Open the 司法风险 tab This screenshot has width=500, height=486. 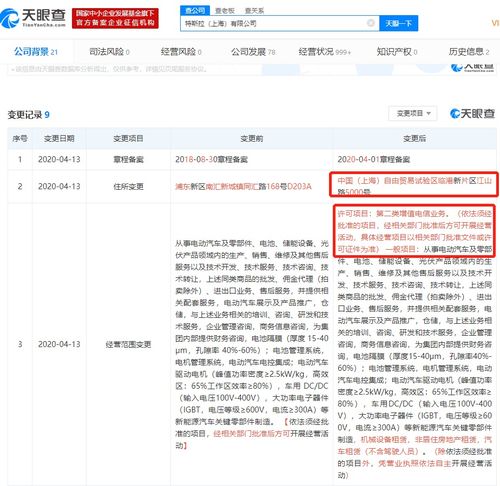(109, 52)
